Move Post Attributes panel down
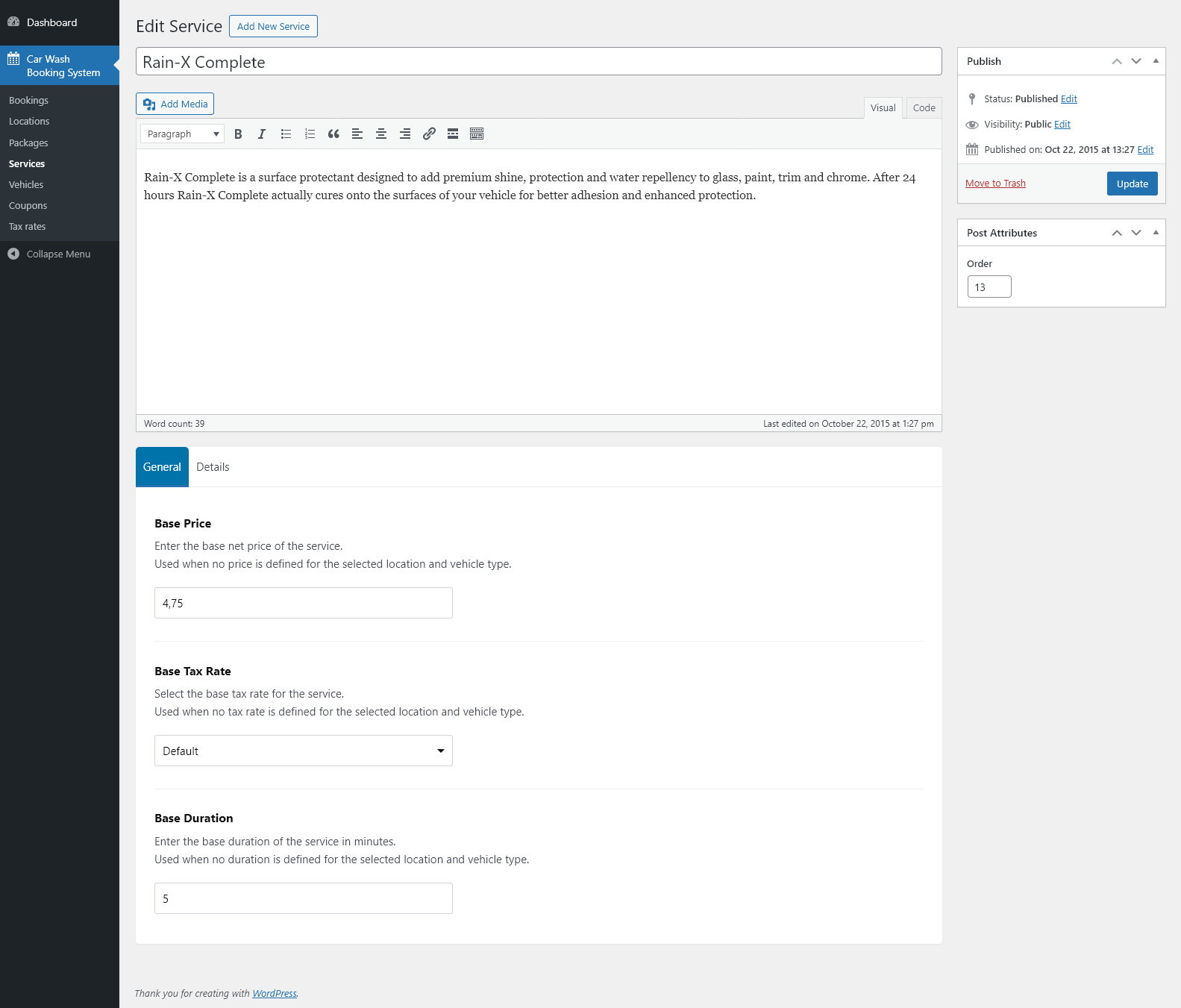This screenshot has width=1181, height=1008. coord(1136,233)
